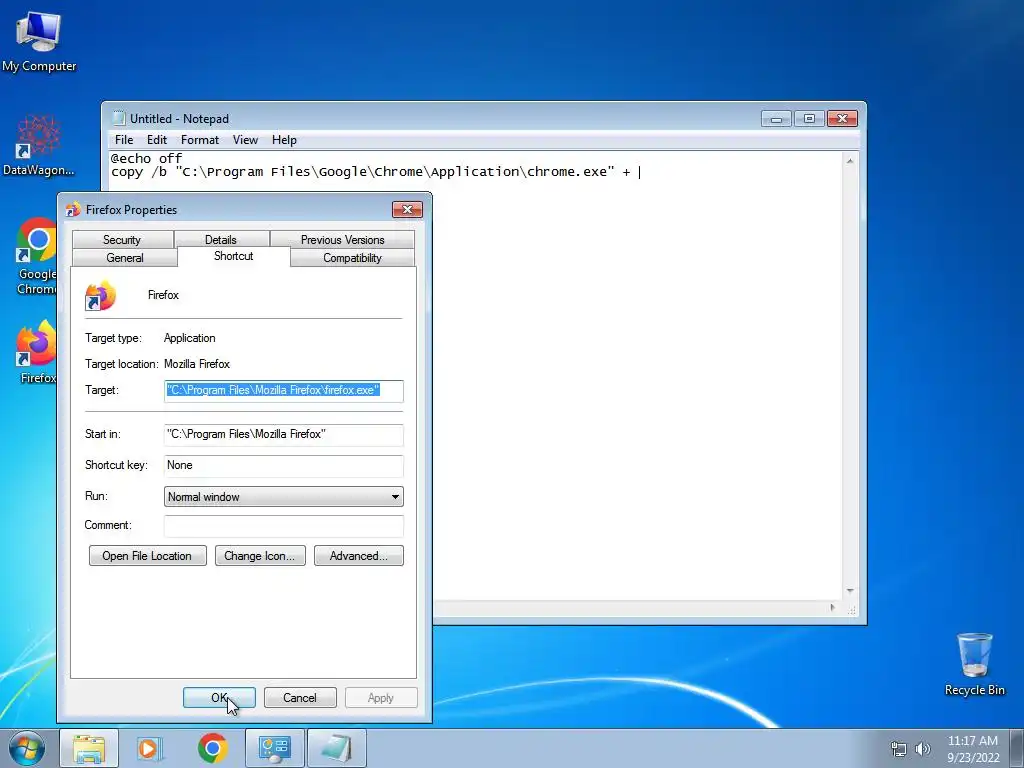Image resolution: width=1024 pixels, height=768 pixels.
Task: Click the Firefox Properties title bar icon
Action: coord(72,210)
